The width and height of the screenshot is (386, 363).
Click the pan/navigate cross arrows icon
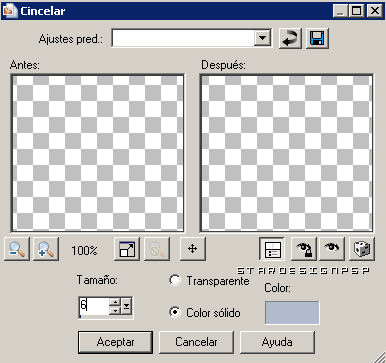(193, 249)
